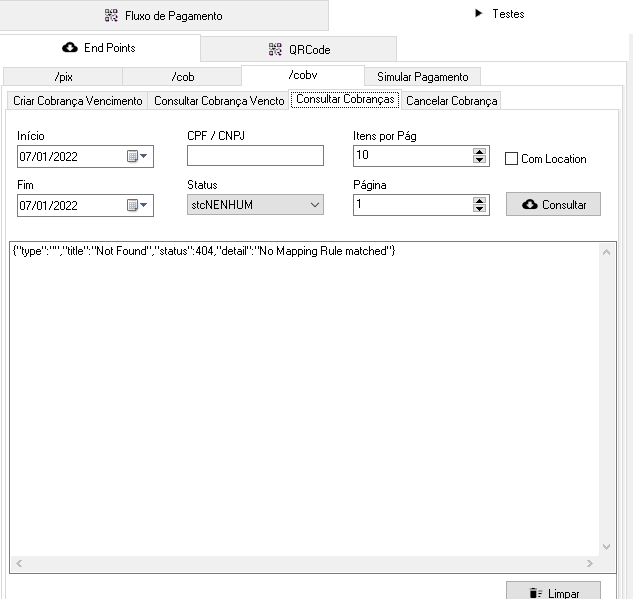Click the cloud icon on End Points tab
The width and height of the screenshot is (633, 599).
[70, 48]
